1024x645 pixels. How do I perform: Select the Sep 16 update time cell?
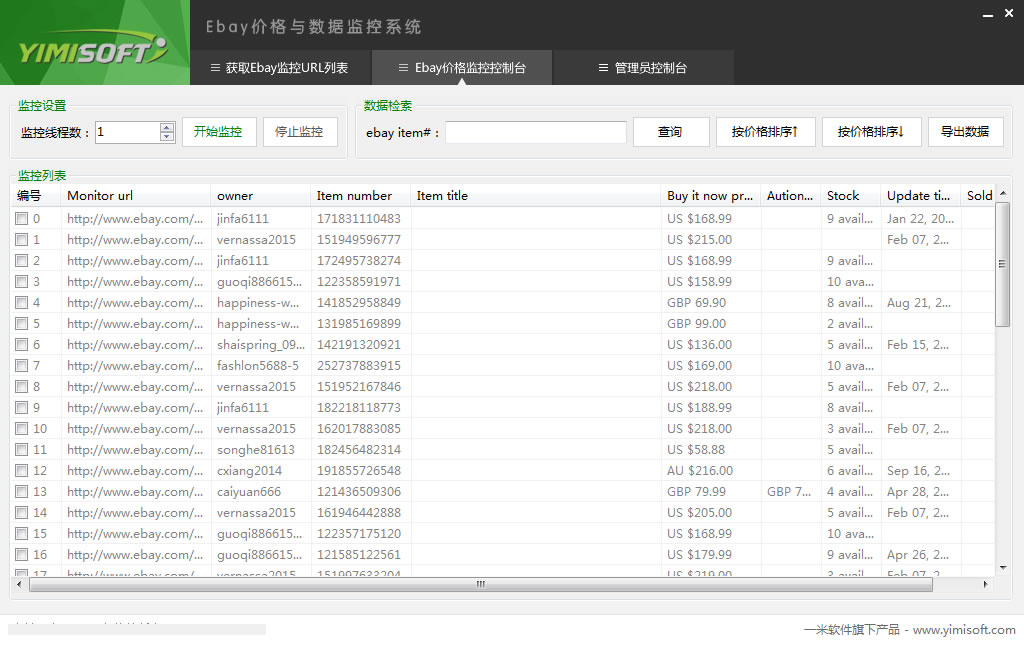pyautogui.click(x=919, y=471)
